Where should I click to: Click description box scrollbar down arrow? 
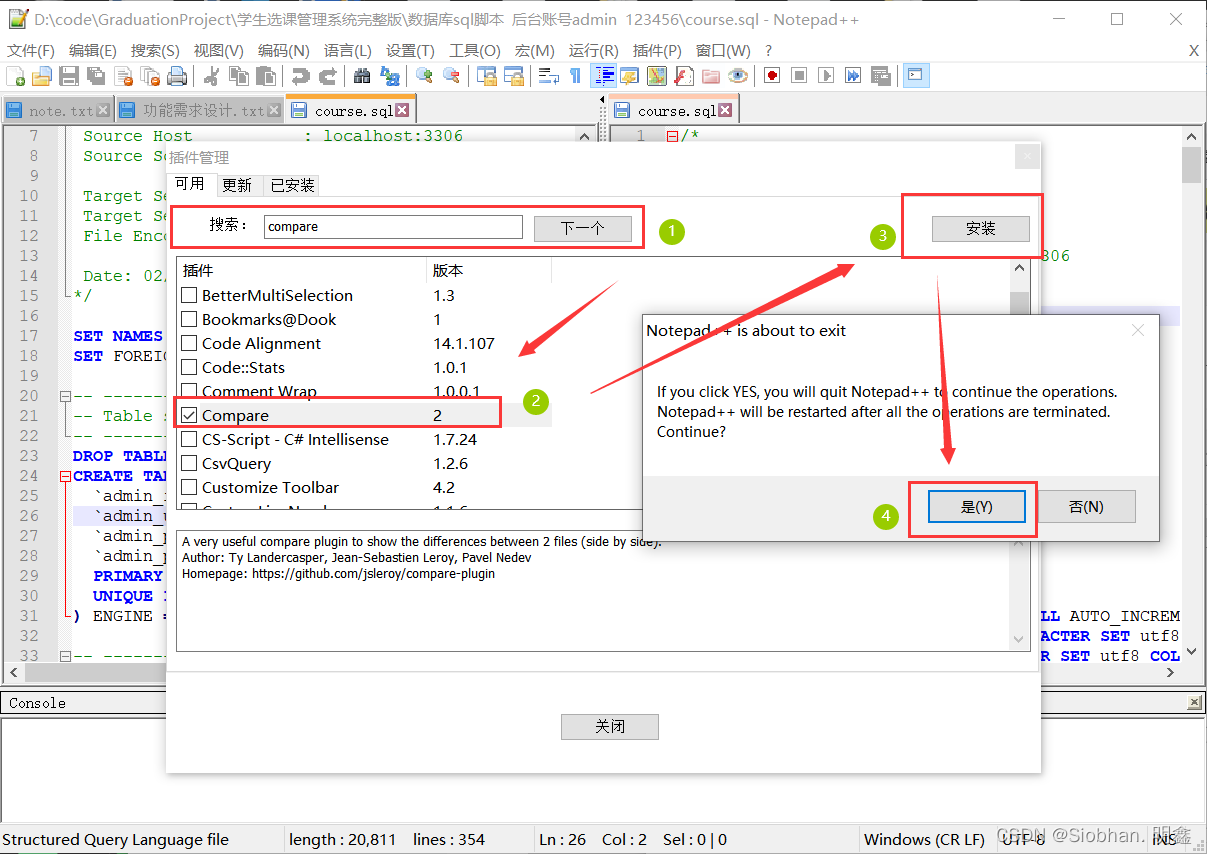pyautogui.click(x=1019, y=640)
